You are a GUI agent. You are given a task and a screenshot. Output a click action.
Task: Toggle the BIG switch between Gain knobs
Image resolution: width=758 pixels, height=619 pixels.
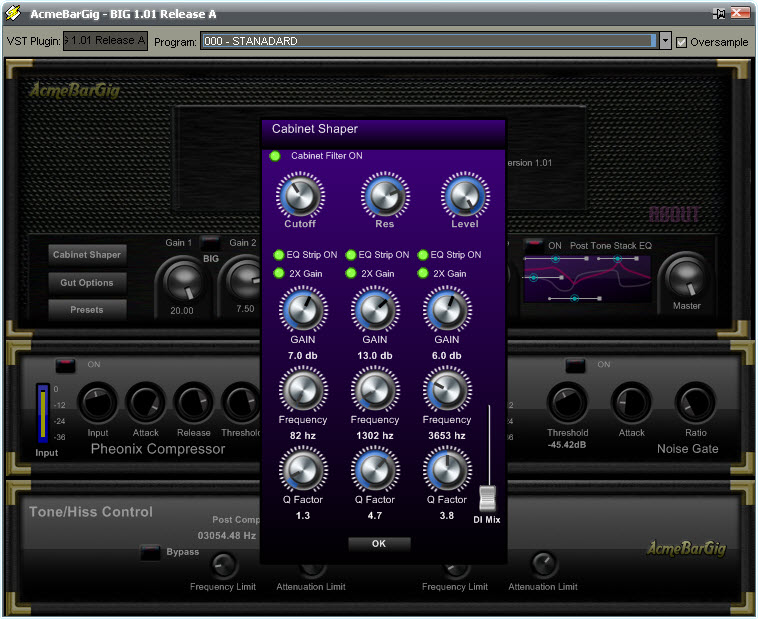[x=210, y=242]
